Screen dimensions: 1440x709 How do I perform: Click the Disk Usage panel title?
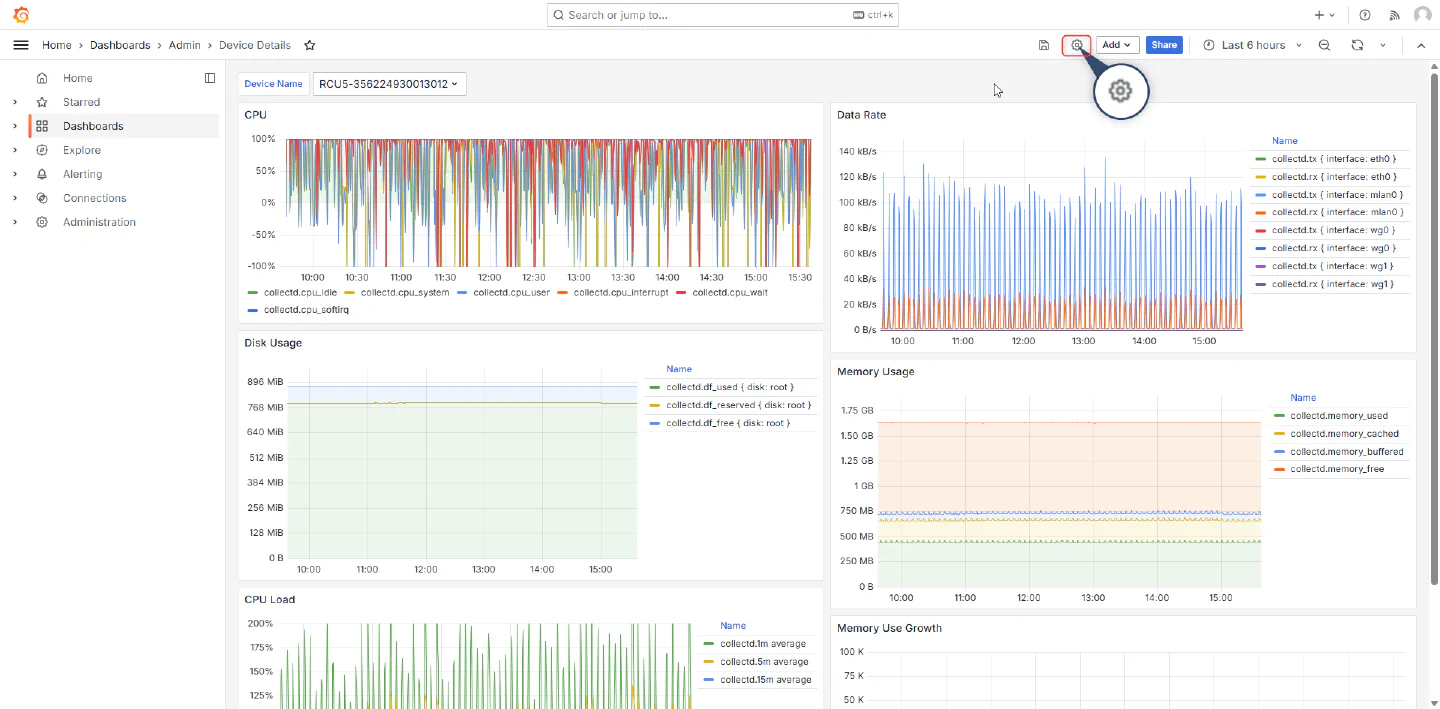[x=273, y=343]
